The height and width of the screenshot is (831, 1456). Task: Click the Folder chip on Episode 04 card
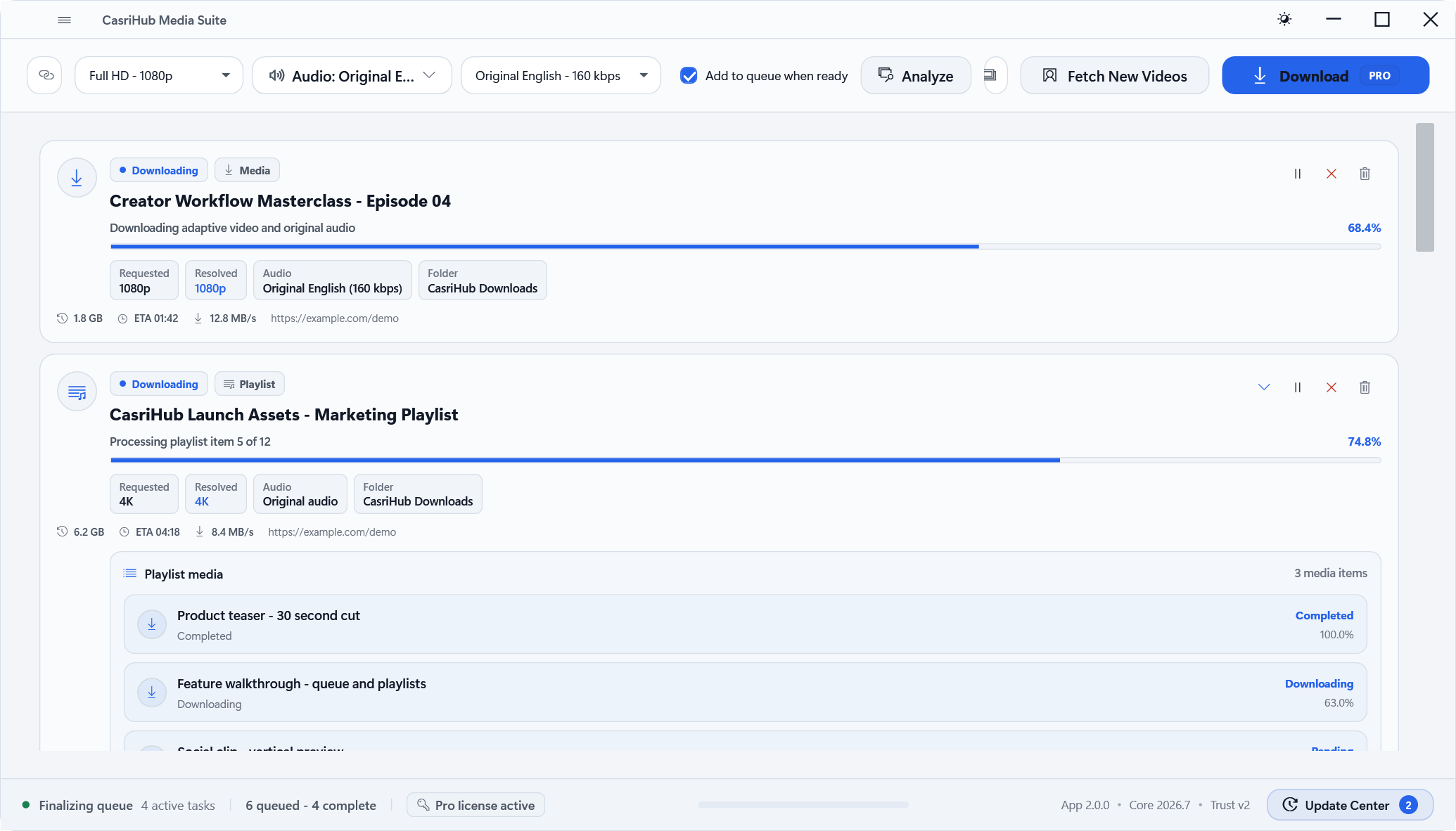tap(483, 281)
